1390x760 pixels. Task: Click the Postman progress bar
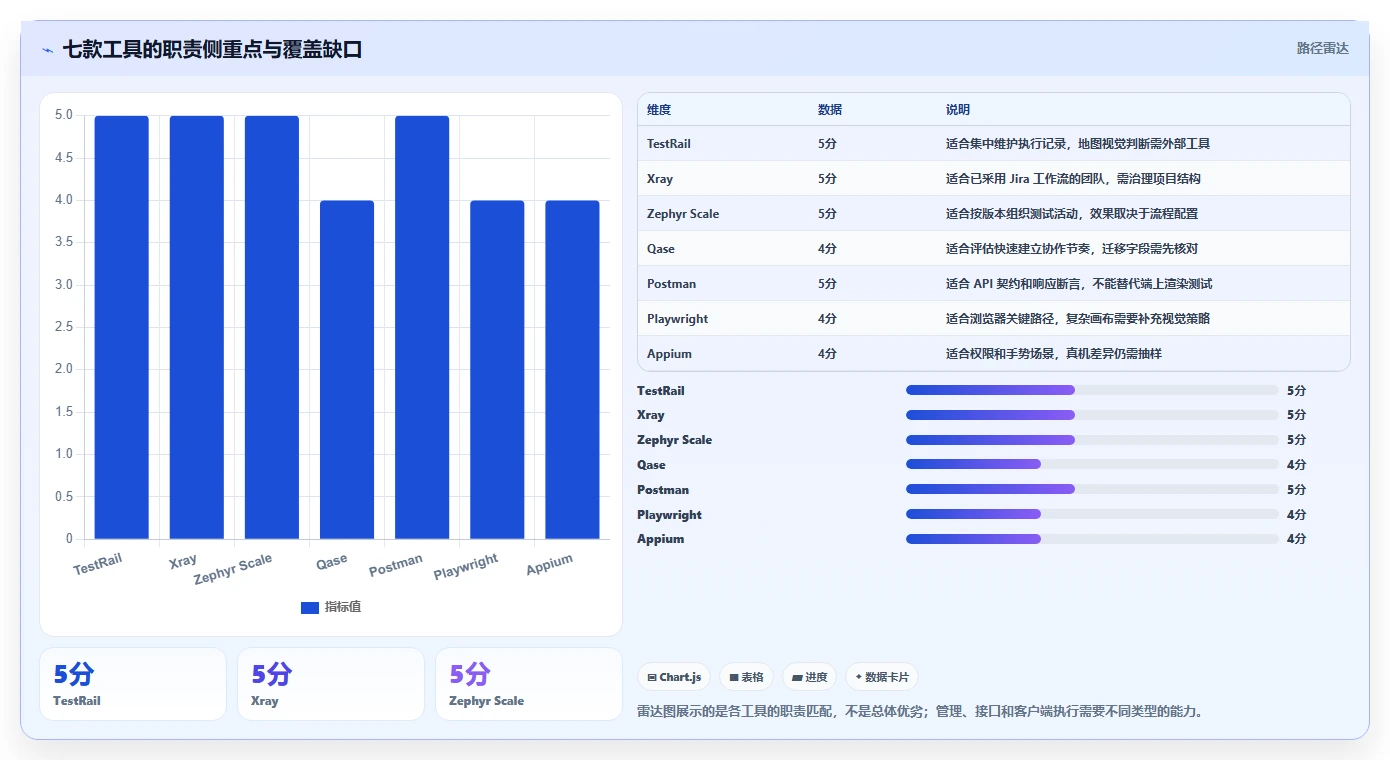[1092, 489]
